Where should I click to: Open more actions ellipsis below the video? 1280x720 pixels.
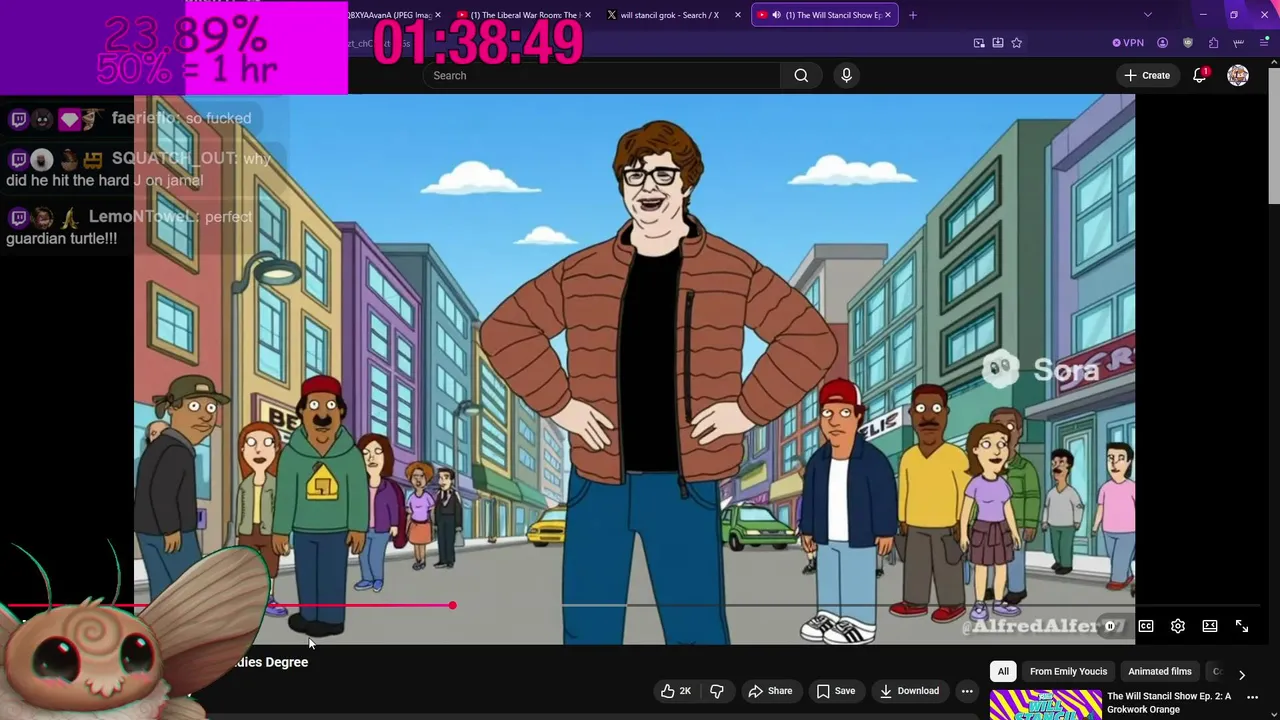pos(967,691)
